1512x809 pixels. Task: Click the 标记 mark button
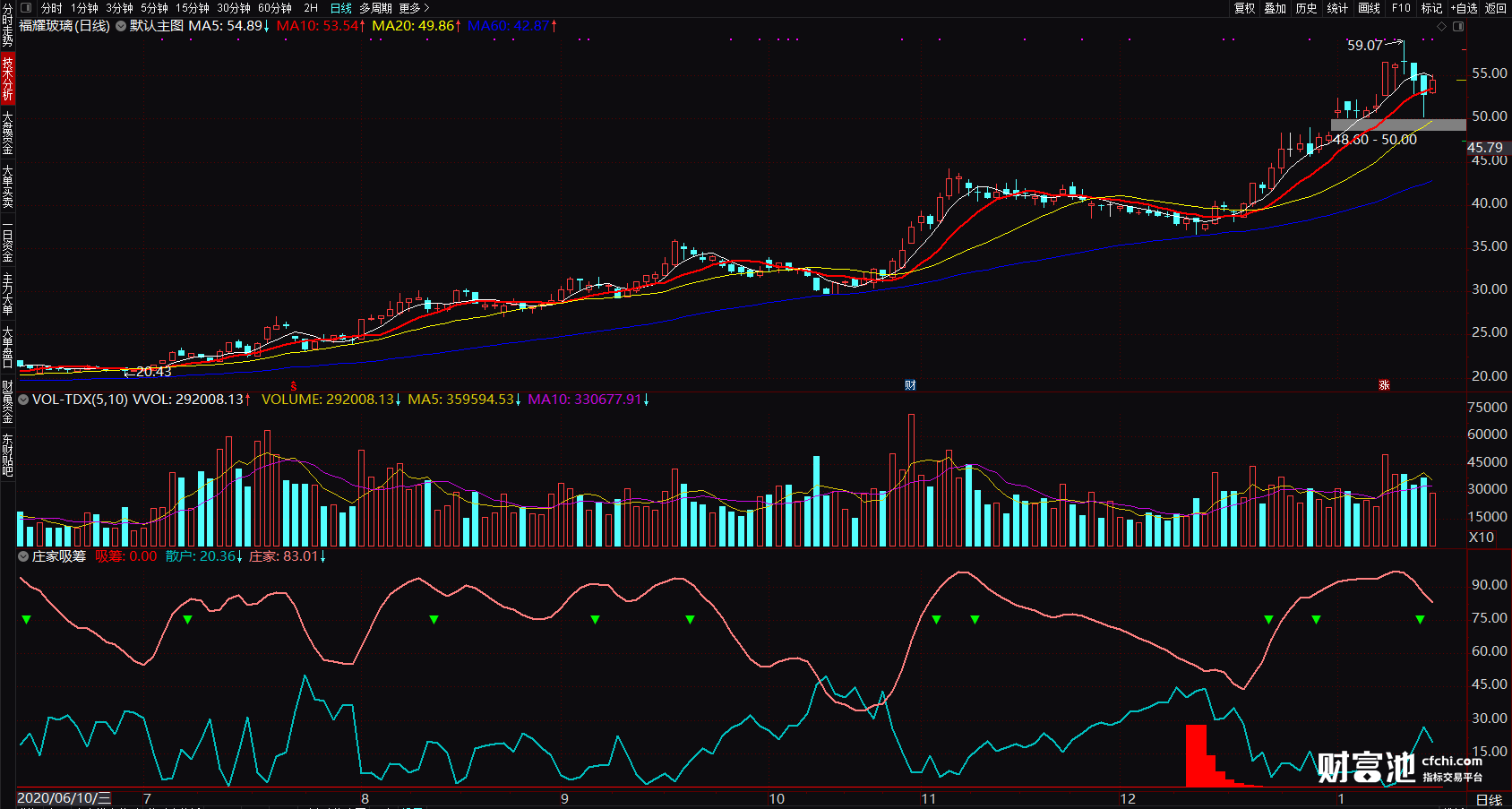[1431, 8]
